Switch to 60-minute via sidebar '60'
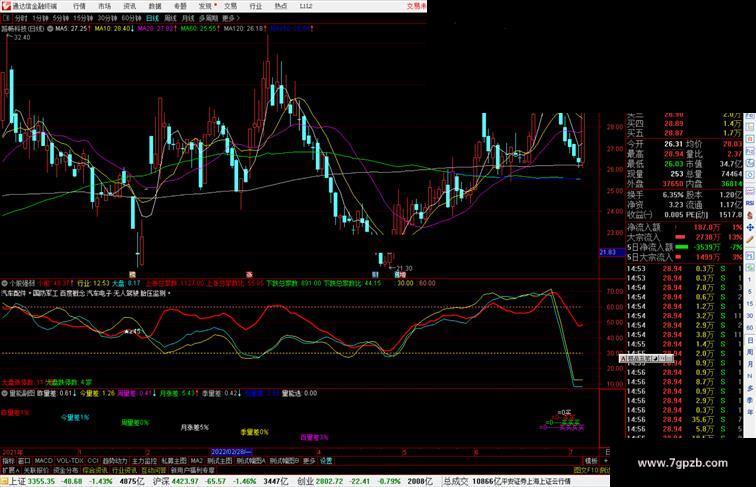756x487 pixels. click(x=750, y=327)
